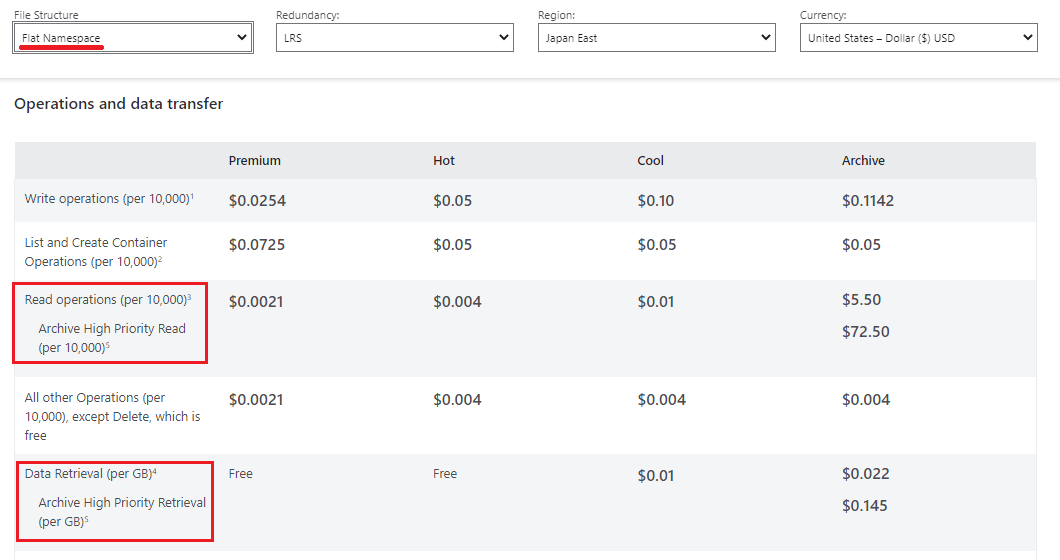Image resolution: width=1060 pixels, height=560 pixels.
Task: Select the Archive column header
Action: tap(863, 161)
